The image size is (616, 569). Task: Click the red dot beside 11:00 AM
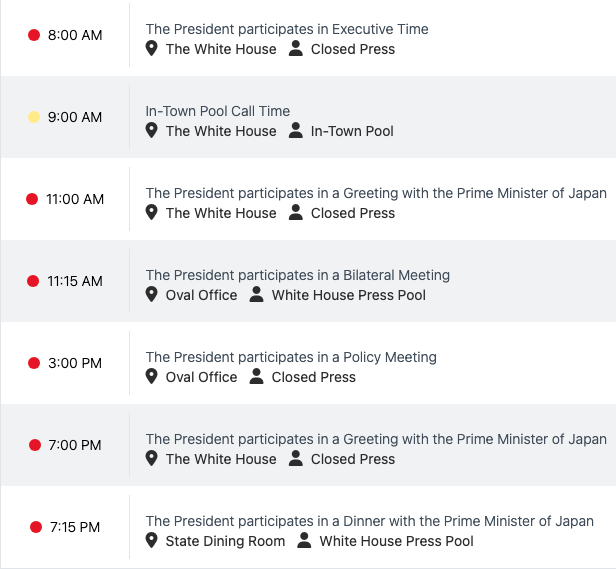pyautogui.click(x=32, y=199)
